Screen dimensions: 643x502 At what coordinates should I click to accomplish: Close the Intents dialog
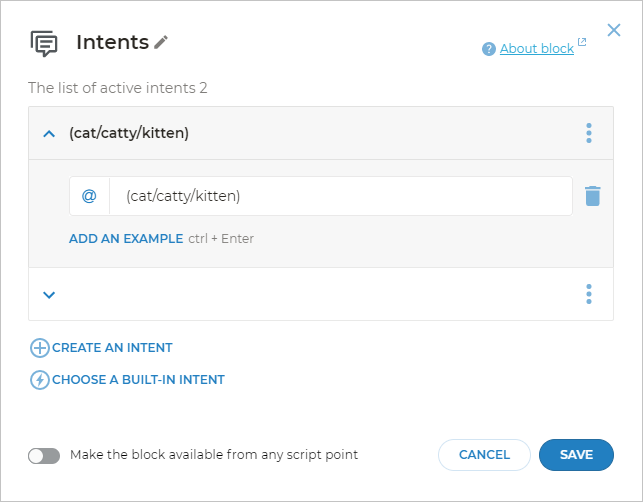coord(614,31)
